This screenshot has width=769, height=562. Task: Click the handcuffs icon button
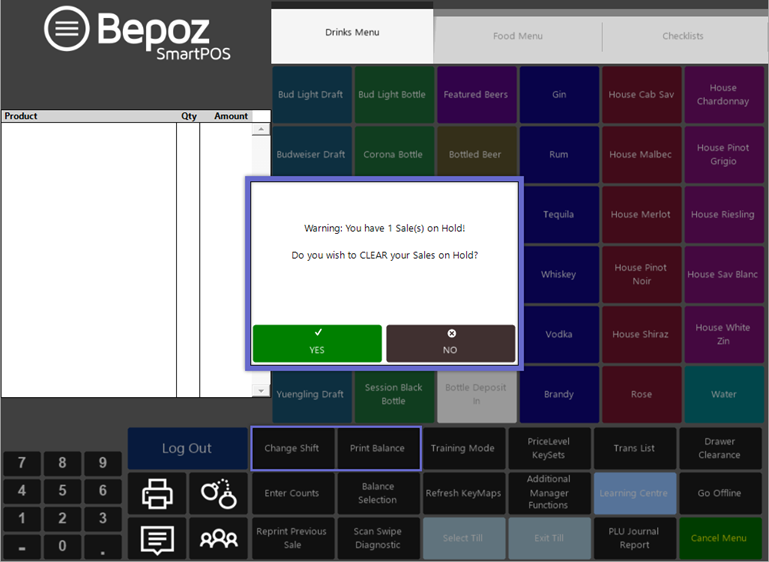pyautogui.click(x=218, y=493)
